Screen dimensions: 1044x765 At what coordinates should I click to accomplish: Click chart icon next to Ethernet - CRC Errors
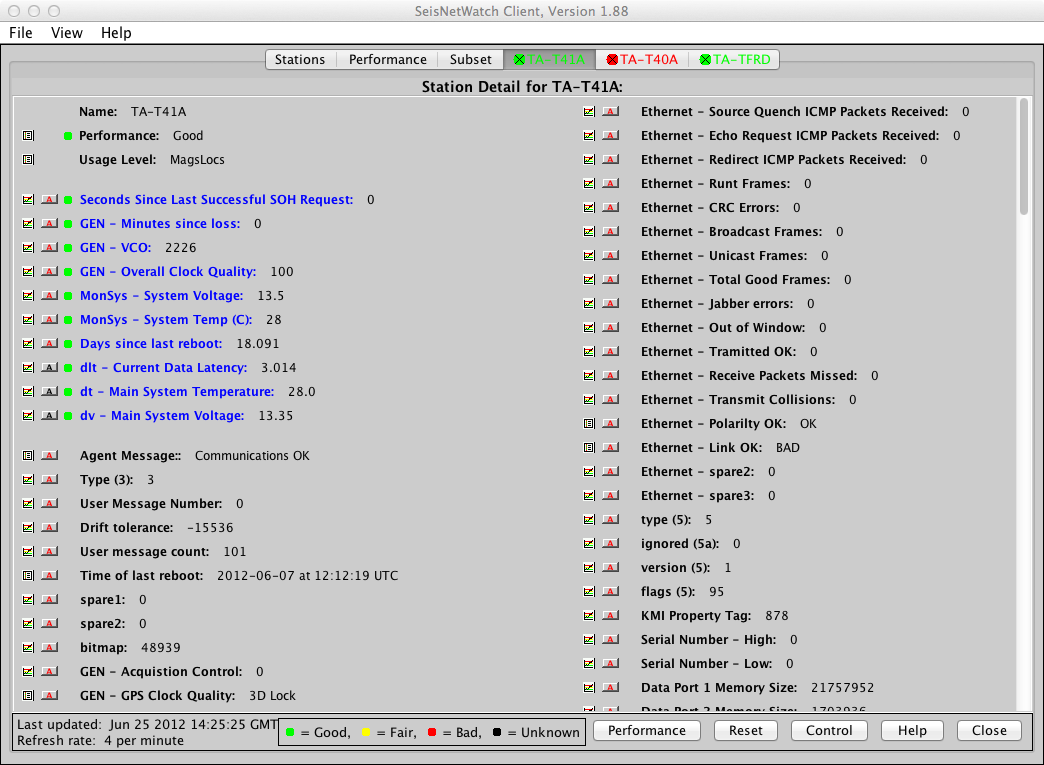[589, 208]
